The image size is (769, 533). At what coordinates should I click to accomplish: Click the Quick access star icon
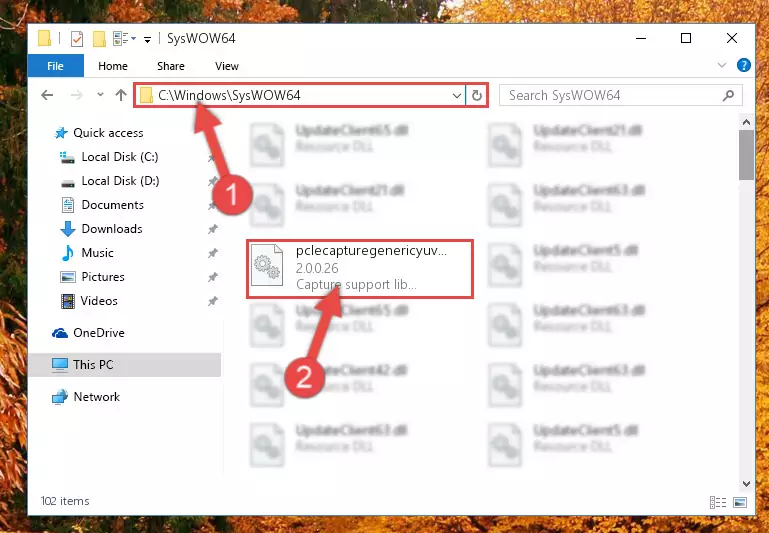click(x=60, y=133)
